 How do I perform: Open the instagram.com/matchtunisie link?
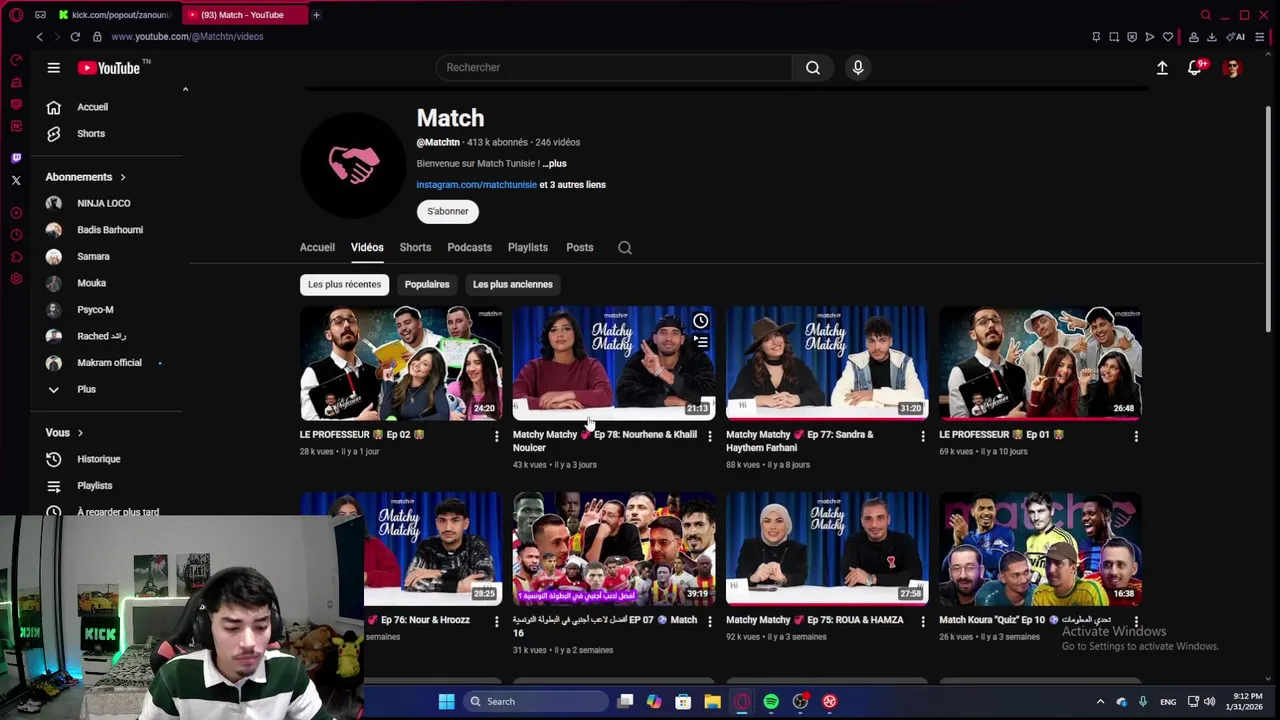477,185
